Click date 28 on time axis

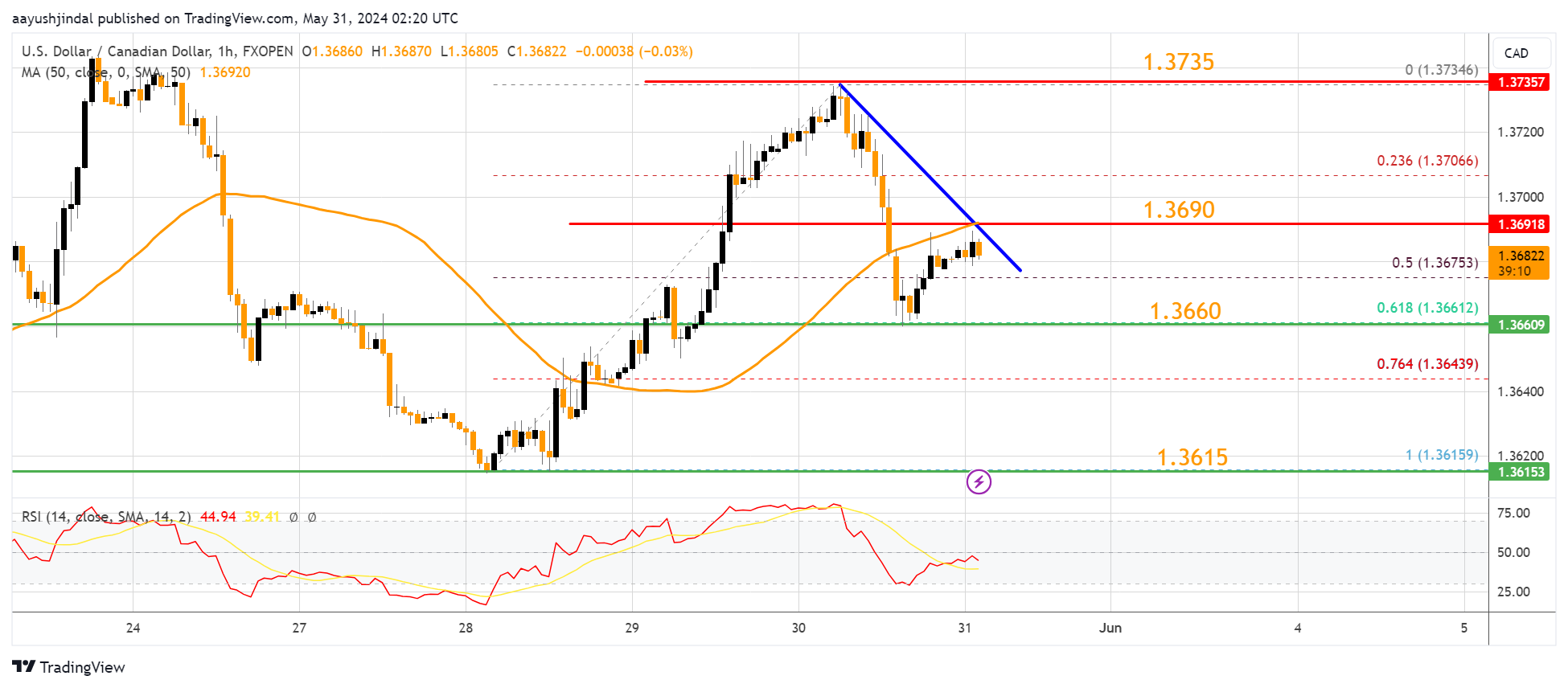pyautogui.click(x=466, y=628)
